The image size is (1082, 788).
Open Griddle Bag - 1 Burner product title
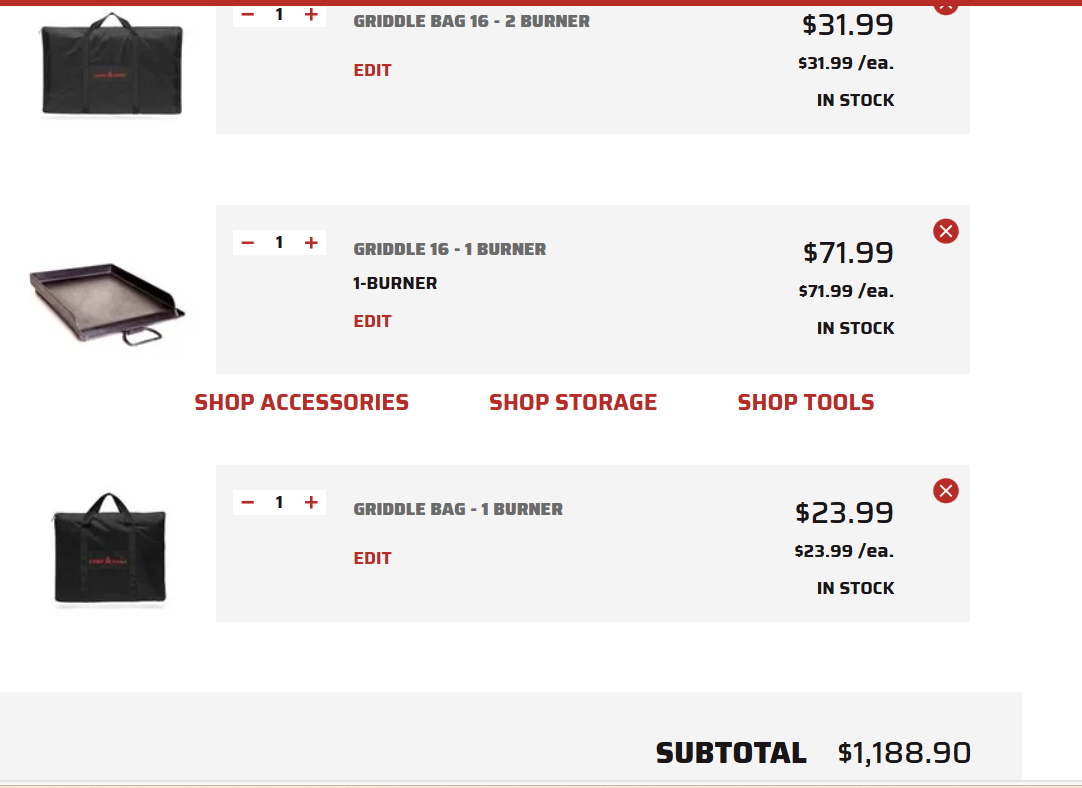pyautogui.click(x=458, y=509)
